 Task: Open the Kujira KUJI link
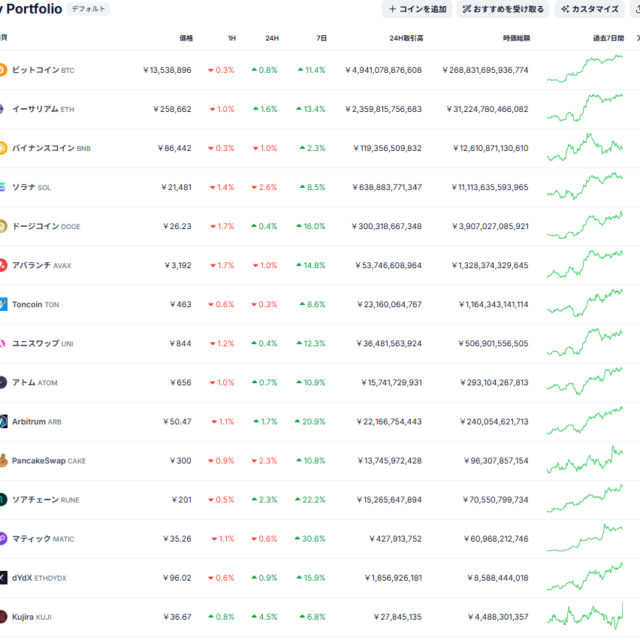31,617
